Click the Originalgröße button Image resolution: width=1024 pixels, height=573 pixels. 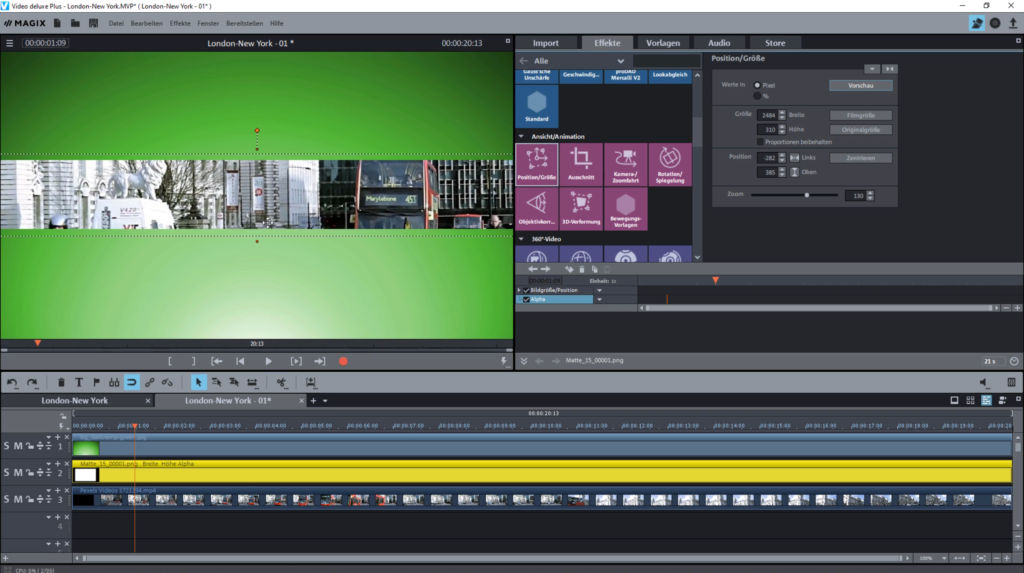click(x=861, y=129)
